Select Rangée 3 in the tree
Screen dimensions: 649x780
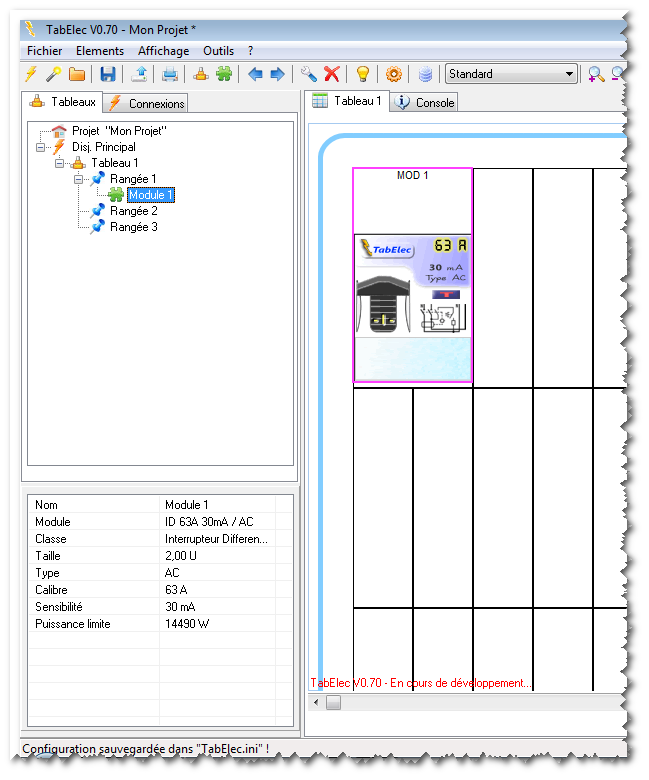click(134, 227)
